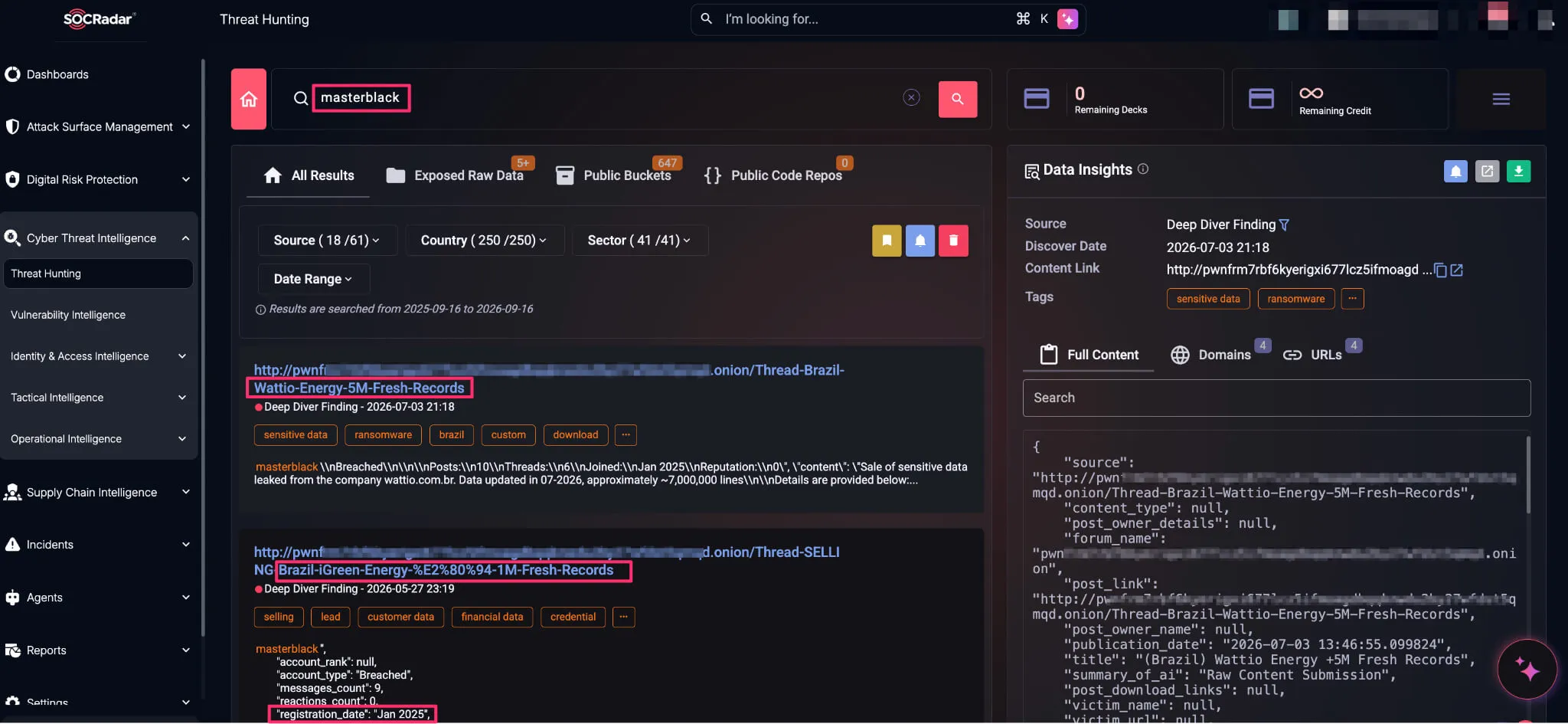The height and width of the screenshot is (724, 1568).
Task: Expand Operational Intelligence submenu
Action: coord(182,439)
